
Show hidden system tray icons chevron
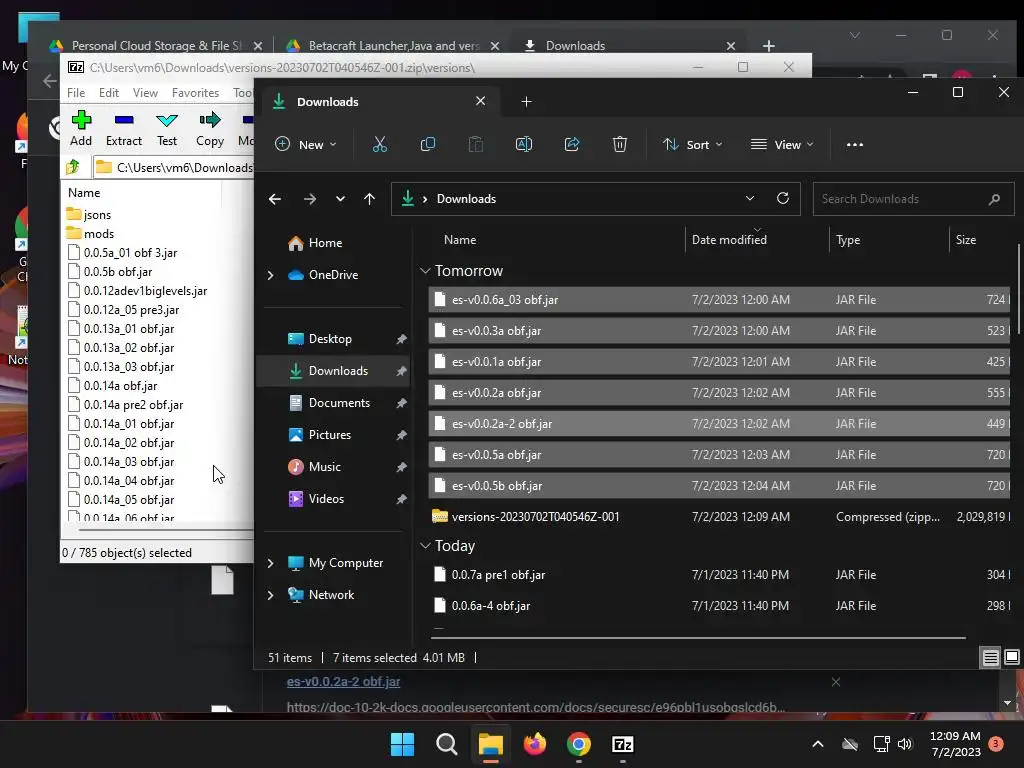click(818, 744)
